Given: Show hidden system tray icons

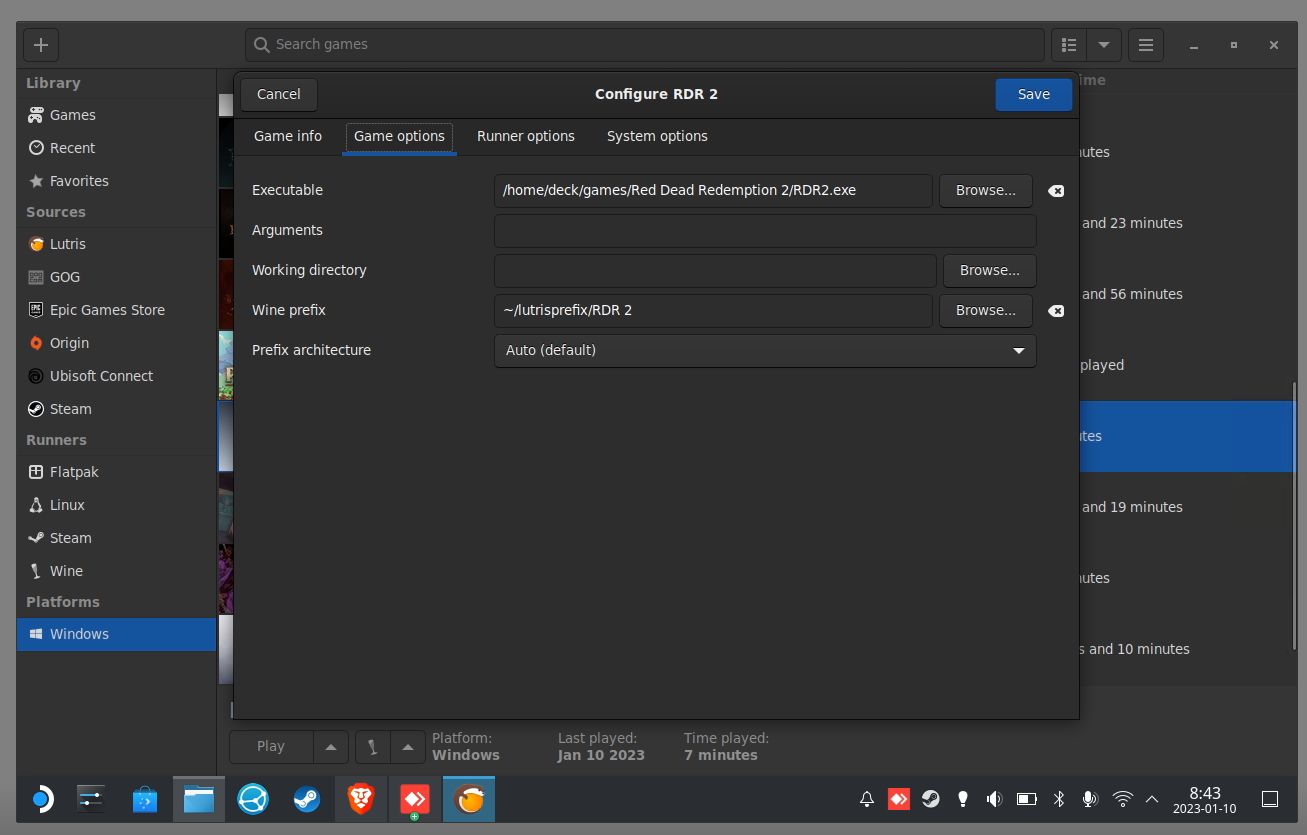Looking at the screenshot, I should [x=1152, y=799].
